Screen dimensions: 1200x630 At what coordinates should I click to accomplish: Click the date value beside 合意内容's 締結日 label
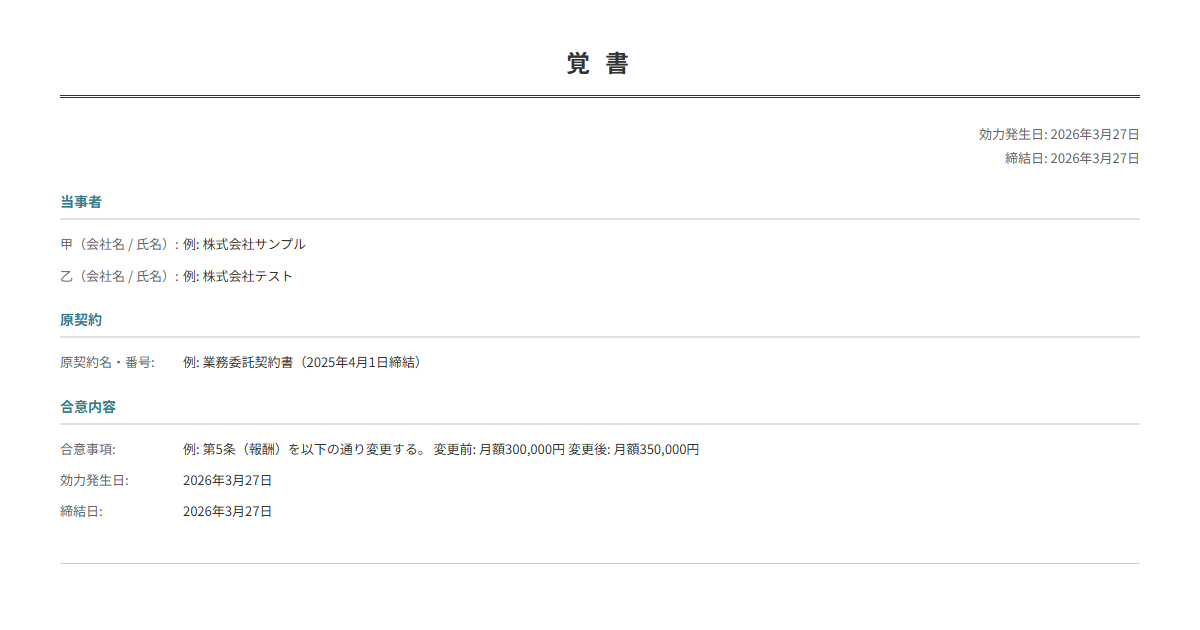tap(227, 512)
